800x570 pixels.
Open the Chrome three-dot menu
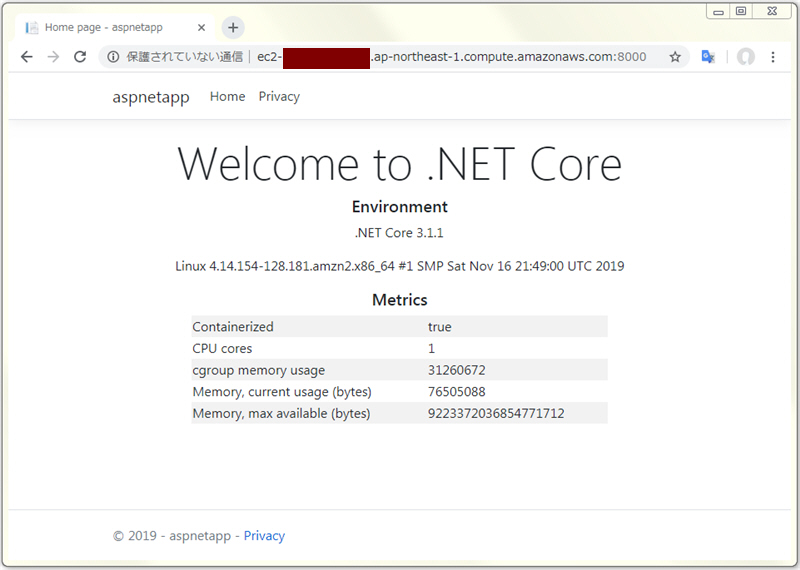[773, 57]
